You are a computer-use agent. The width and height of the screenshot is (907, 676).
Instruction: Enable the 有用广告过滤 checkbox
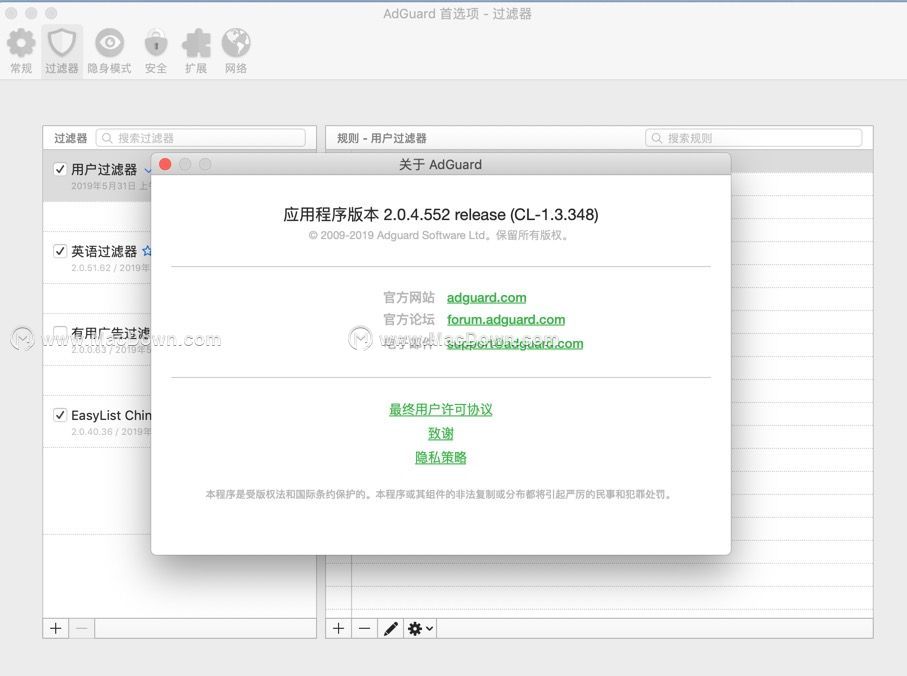60,333
